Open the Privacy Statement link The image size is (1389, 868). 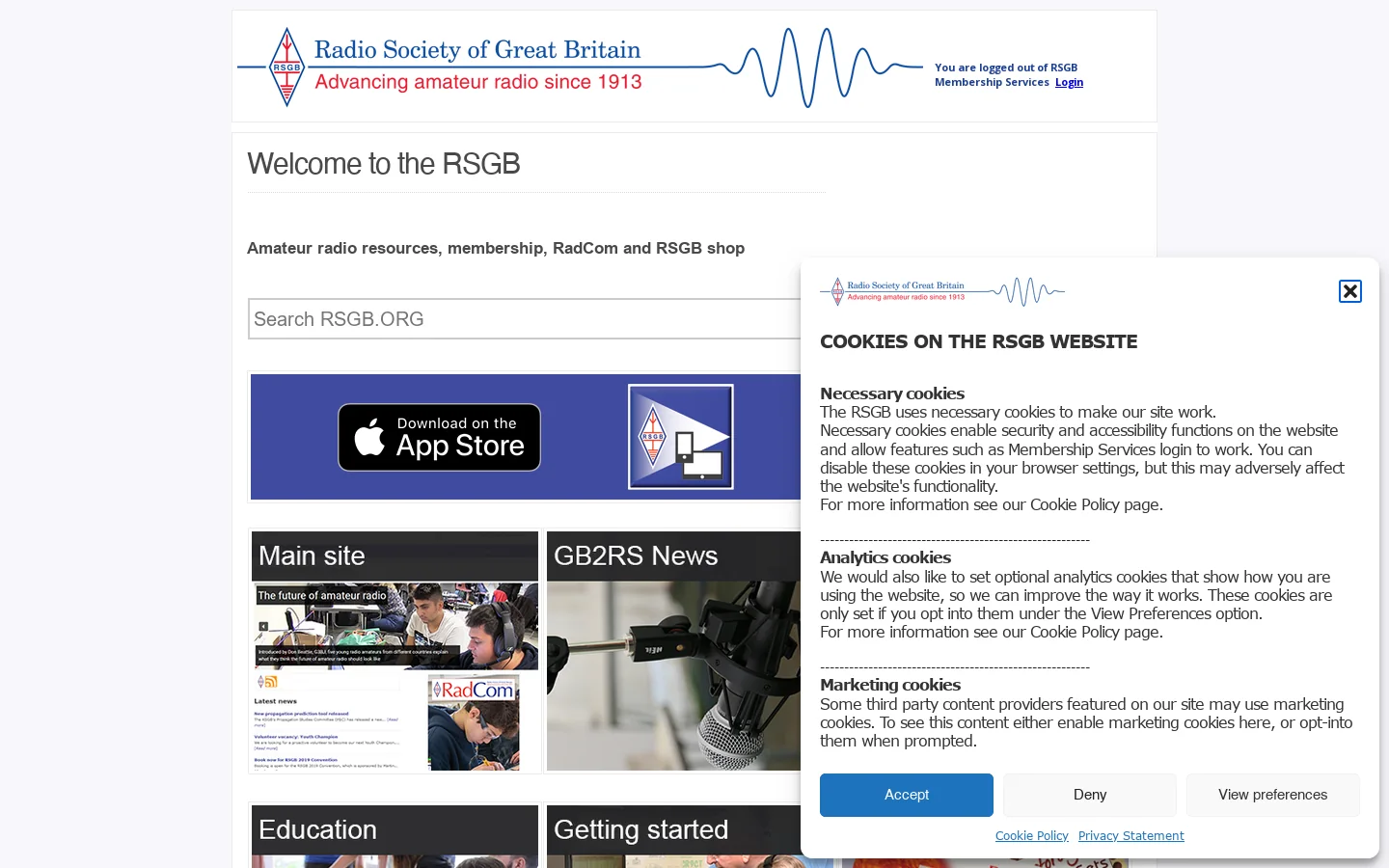coord(1131,836)
